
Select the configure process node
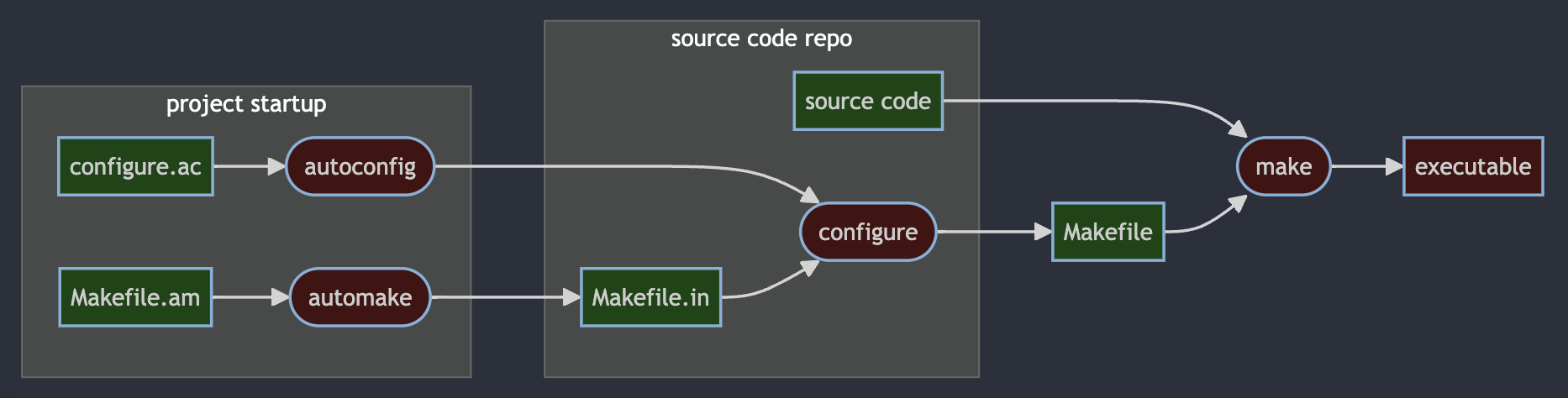[868, 232]
